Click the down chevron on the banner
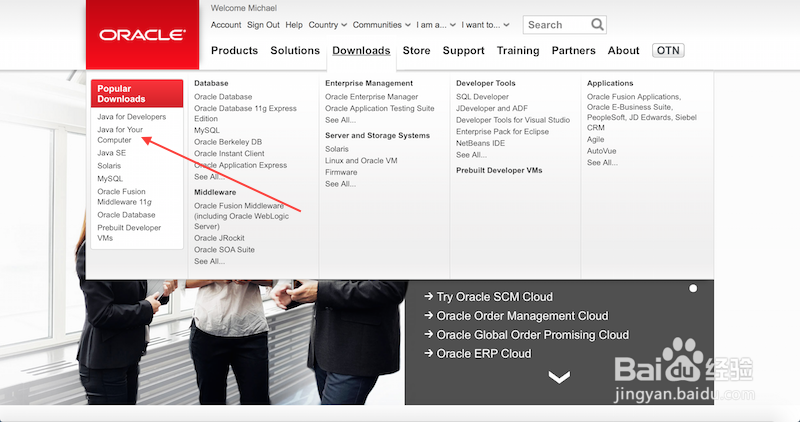Screen dimensions: 800x422 [559, 377]
